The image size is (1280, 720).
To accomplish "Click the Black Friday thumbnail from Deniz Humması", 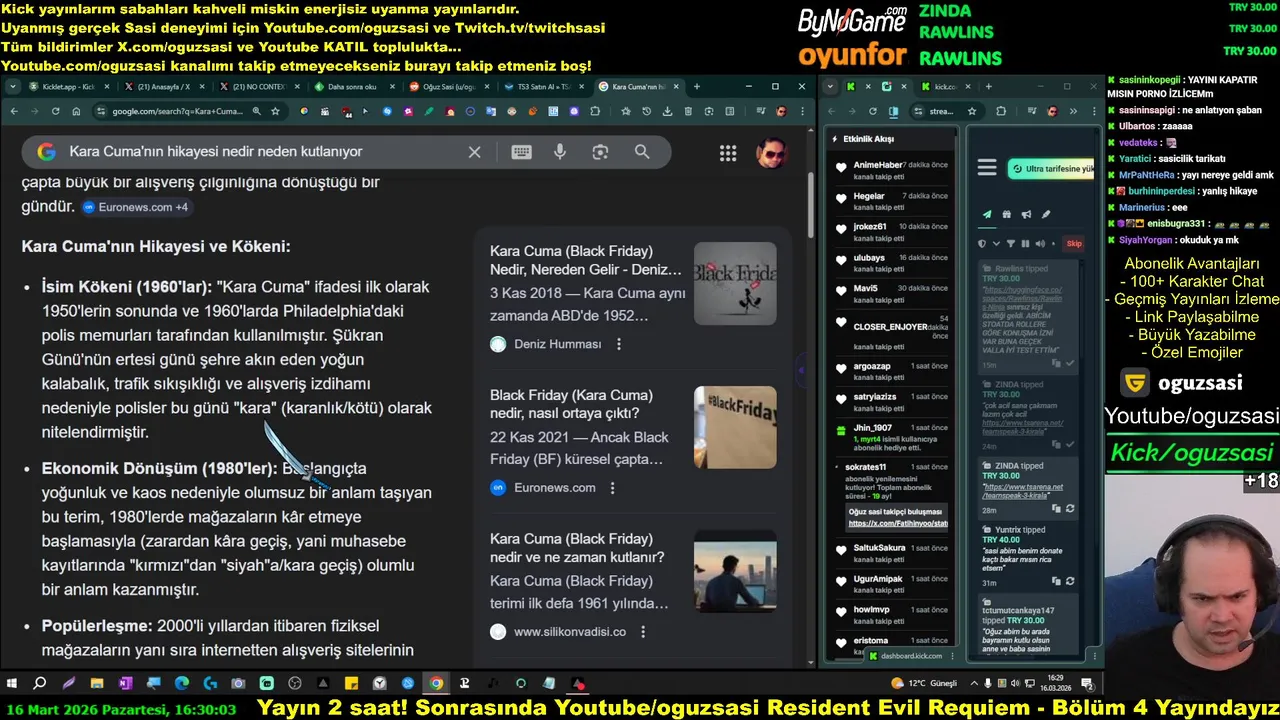I will [x=735, y=283].
